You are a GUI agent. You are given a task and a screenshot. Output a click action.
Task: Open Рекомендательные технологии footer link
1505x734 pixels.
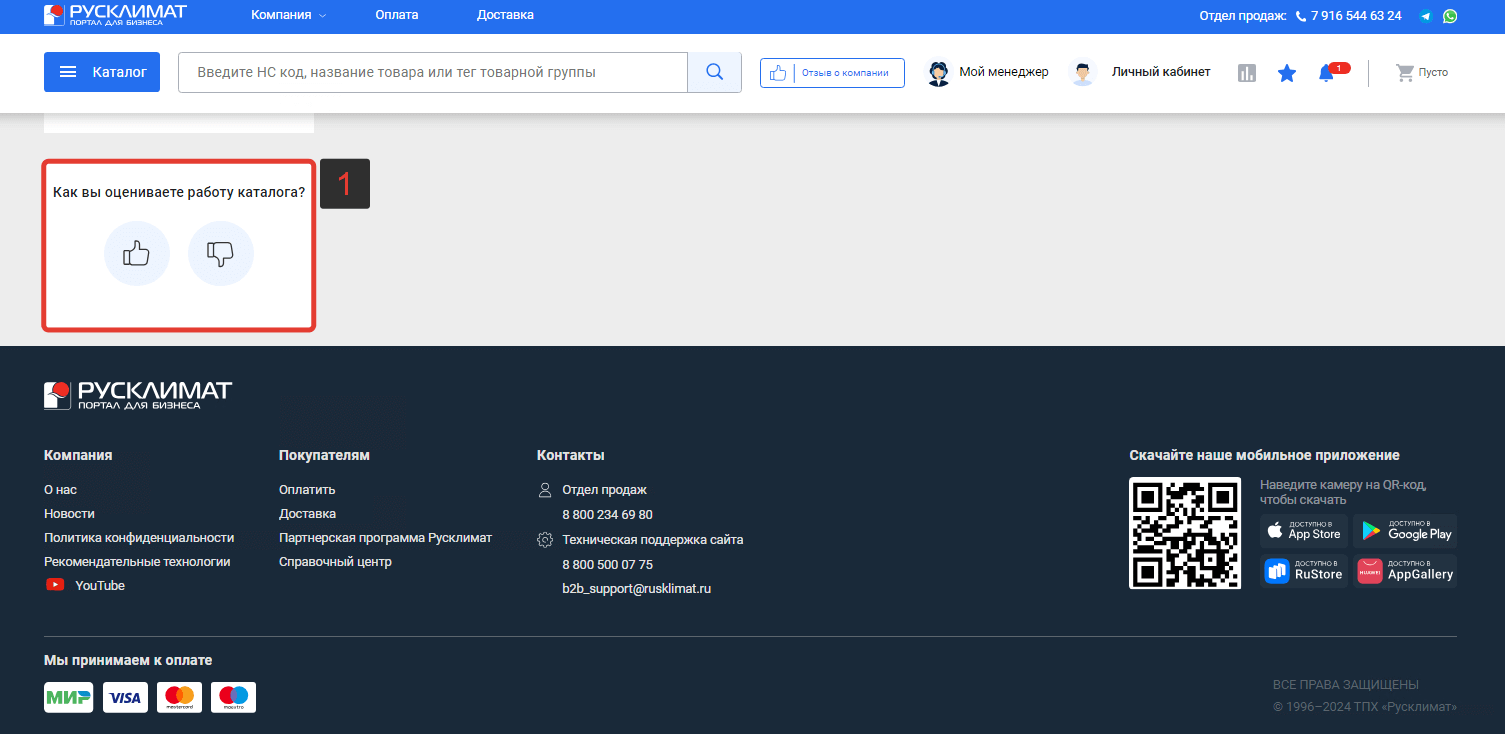point(137,562)
